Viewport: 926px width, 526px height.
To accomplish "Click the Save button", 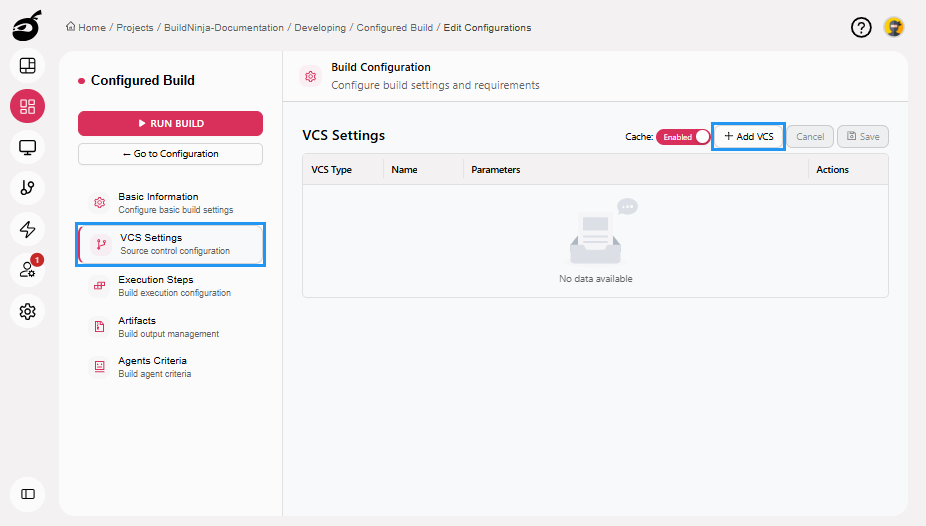I will (x=863, y=136).
